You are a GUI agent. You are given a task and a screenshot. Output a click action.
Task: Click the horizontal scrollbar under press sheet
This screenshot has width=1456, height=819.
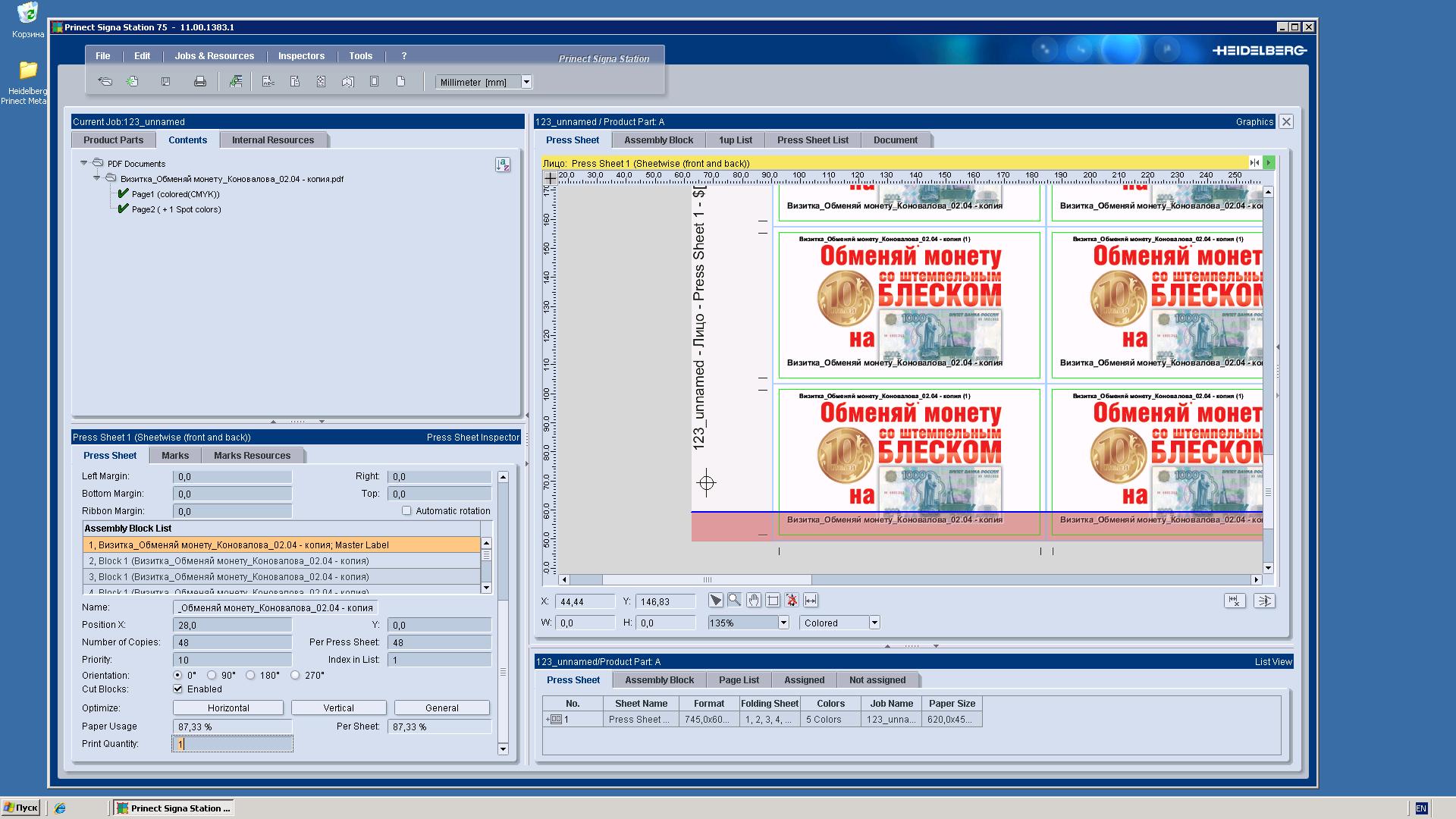click(706, 580)
